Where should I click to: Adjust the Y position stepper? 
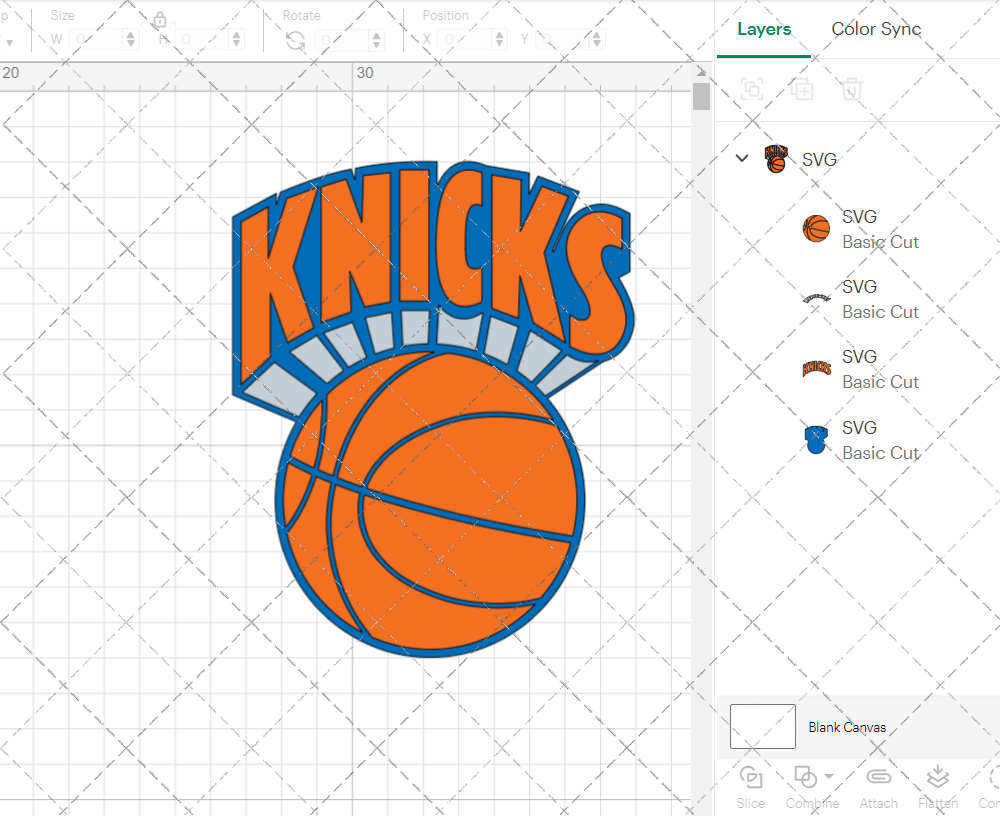pyautogui.click(x=597, y=40)
